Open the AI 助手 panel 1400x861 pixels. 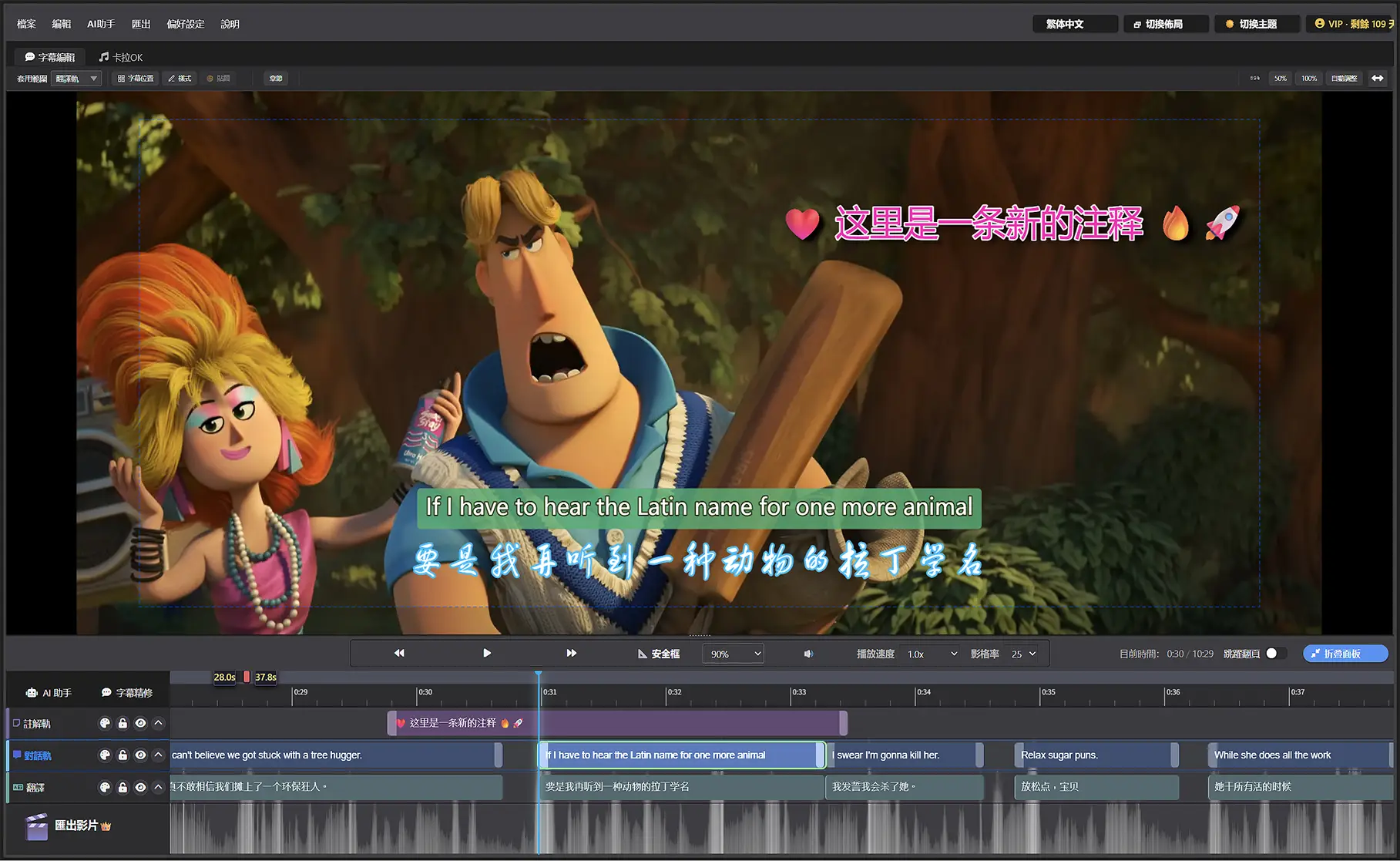click(49, 693)
